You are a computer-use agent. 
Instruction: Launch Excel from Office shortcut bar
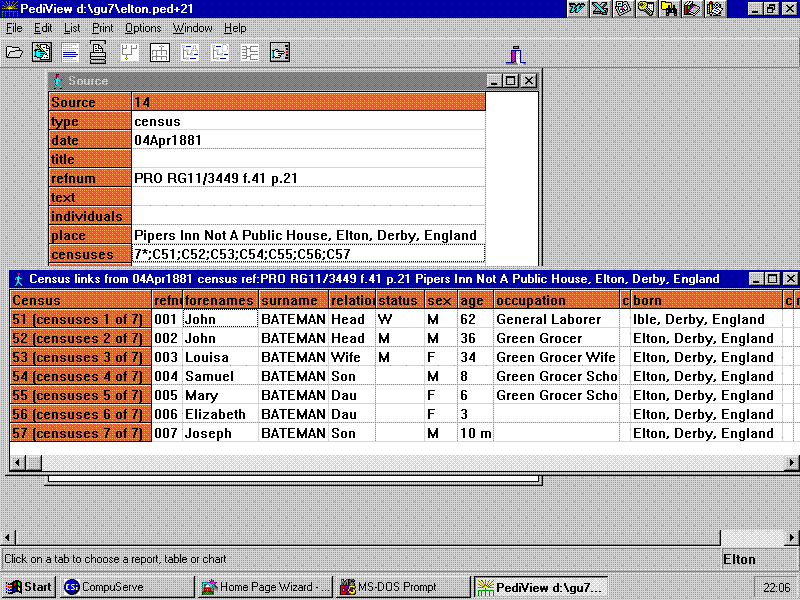tap(599, 9)
